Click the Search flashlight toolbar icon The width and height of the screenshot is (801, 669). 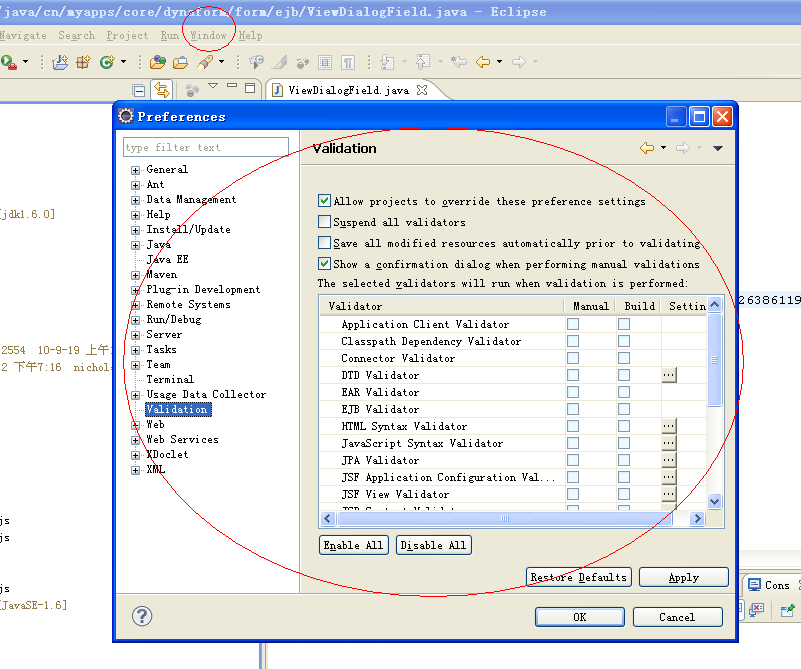pyautogui.click(x=205, y=62)
